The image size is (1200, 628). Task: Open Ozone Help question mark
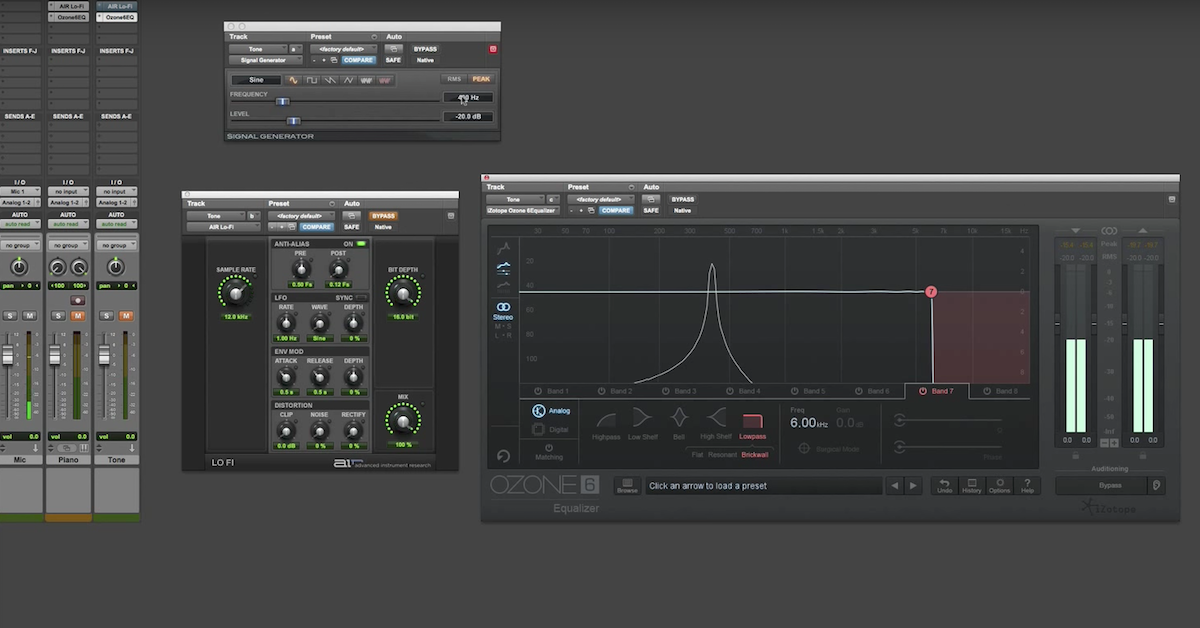[x=1027, y=485]
